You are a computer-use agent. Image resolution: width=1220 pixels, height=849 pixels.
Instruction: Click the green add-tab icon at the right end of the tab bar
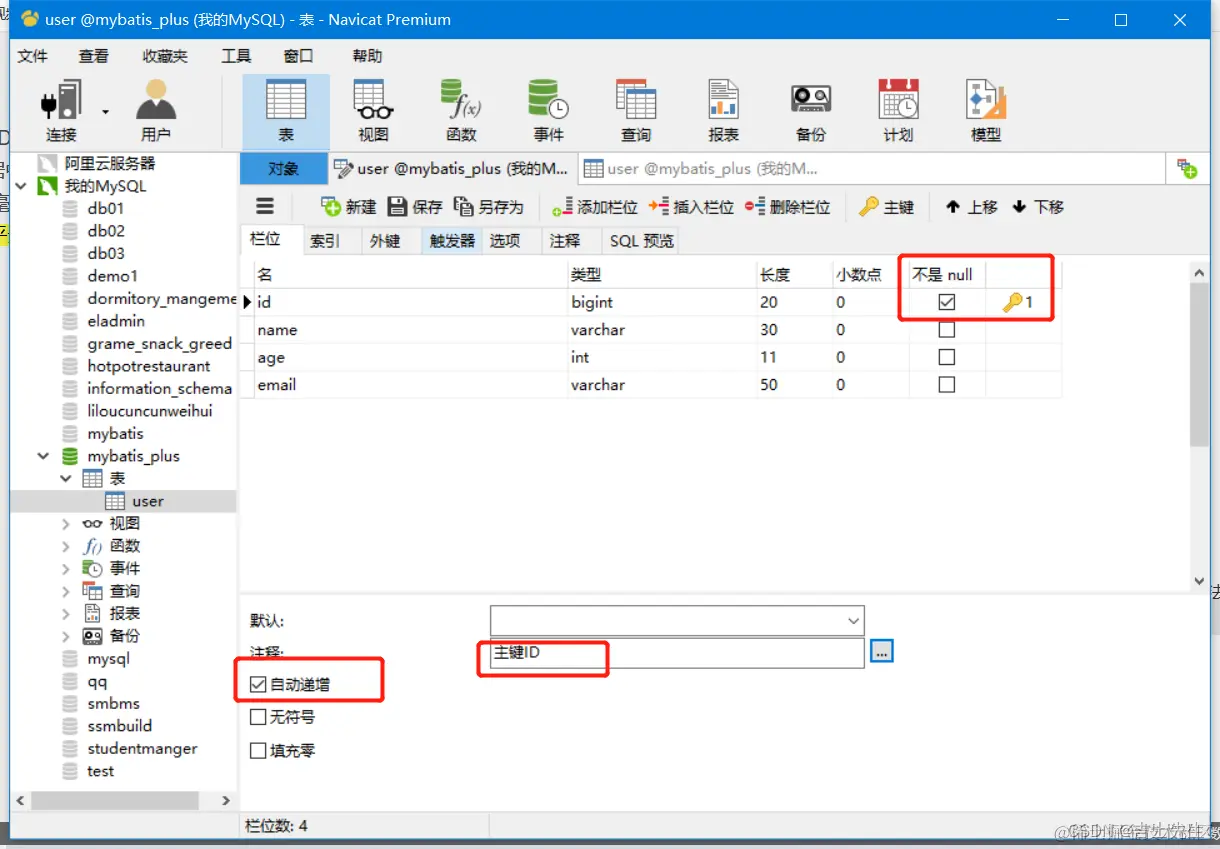(1187, 169)
